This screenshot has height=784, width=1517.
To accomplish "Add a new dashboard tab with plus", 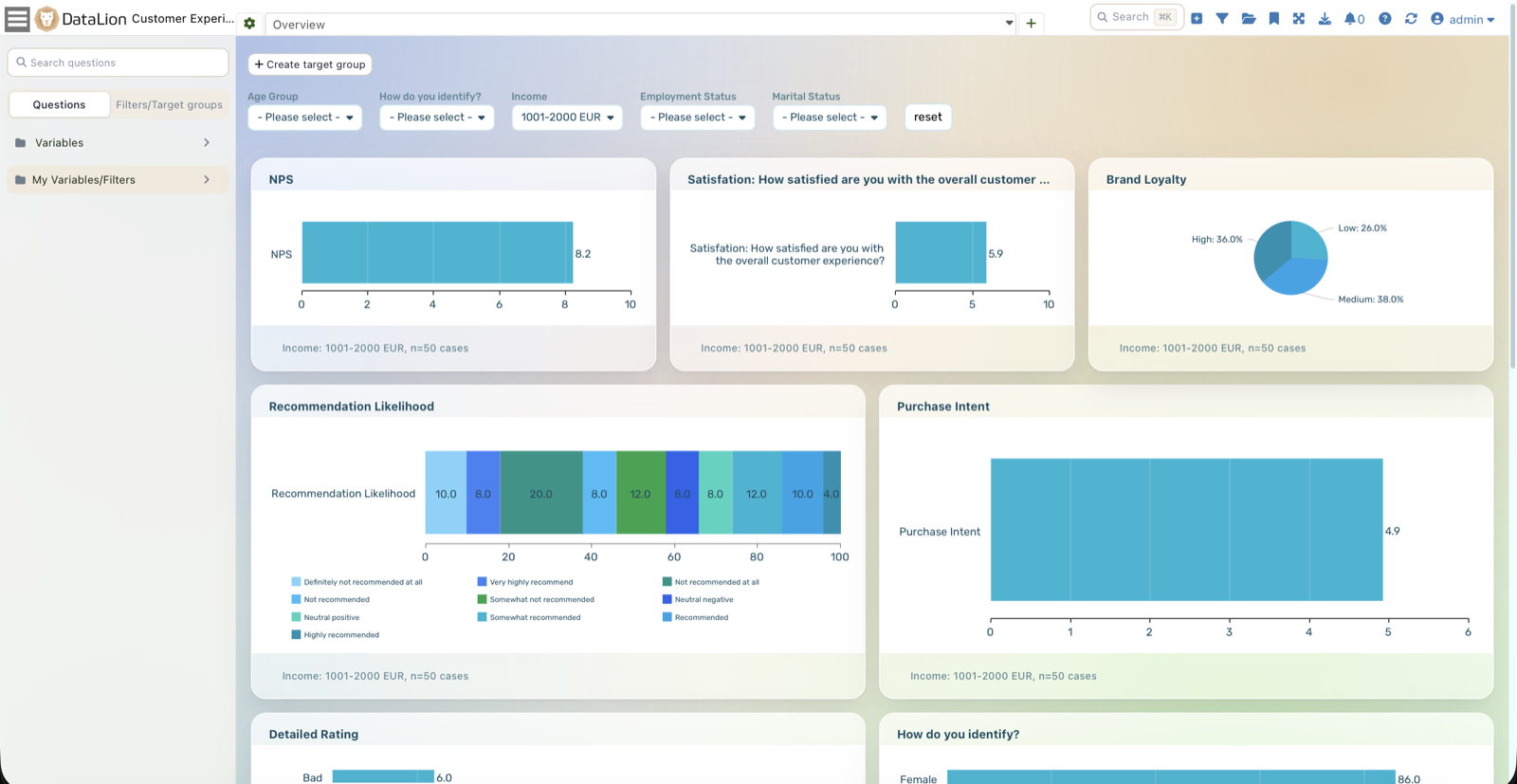I will [x=1032, y=24].
